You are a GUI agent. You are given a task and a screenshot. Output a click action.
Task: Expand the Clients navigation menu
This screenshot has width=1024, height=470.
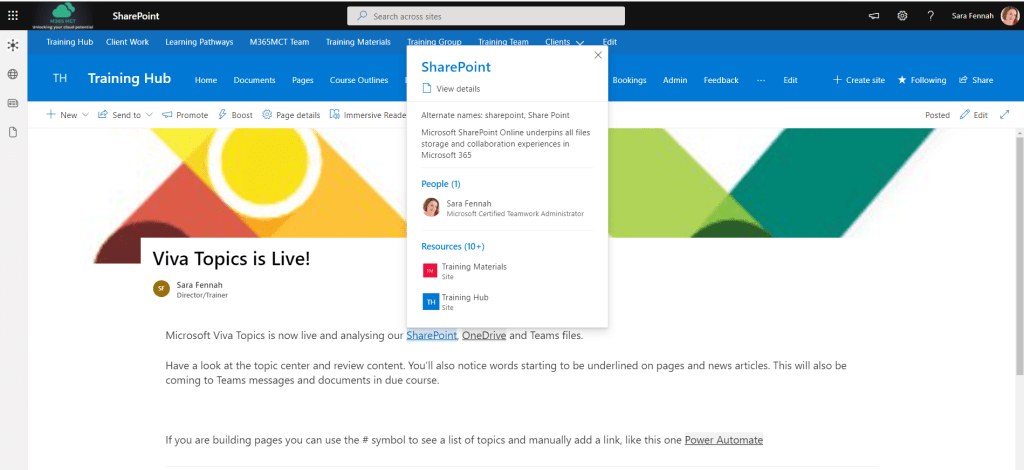pos(579,42)
